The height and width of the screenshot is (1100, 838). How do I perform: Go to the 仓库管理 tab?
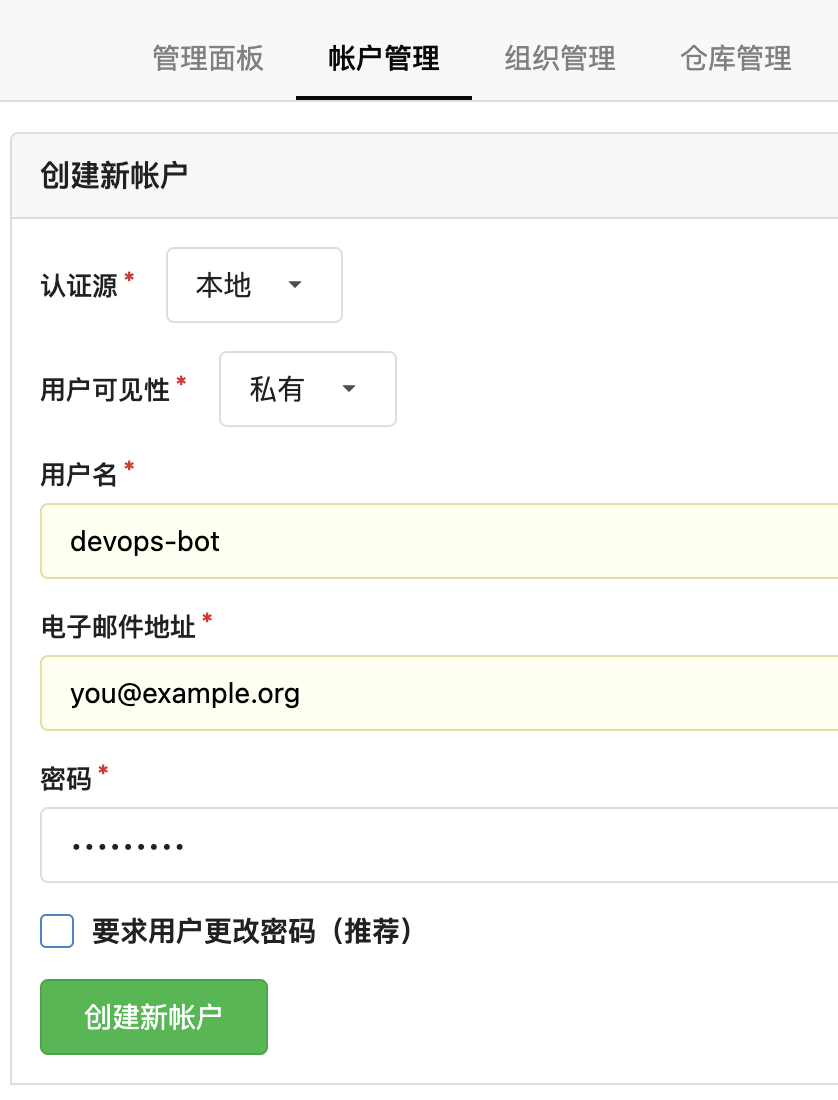(736, 58)
